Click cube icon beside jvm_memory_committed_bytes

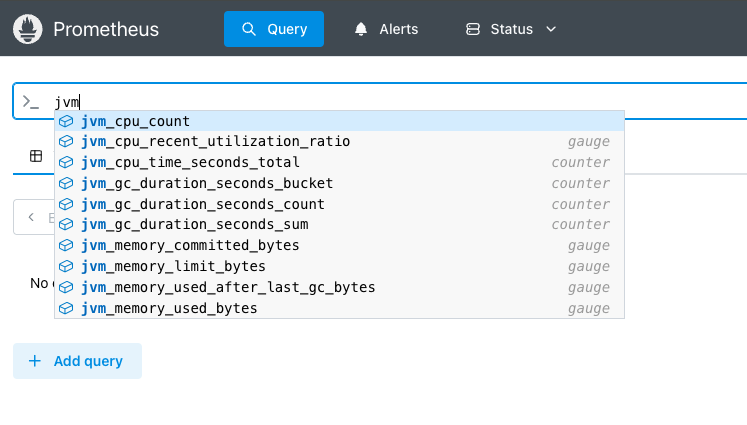pyautogui.click(x=66, y=245)
